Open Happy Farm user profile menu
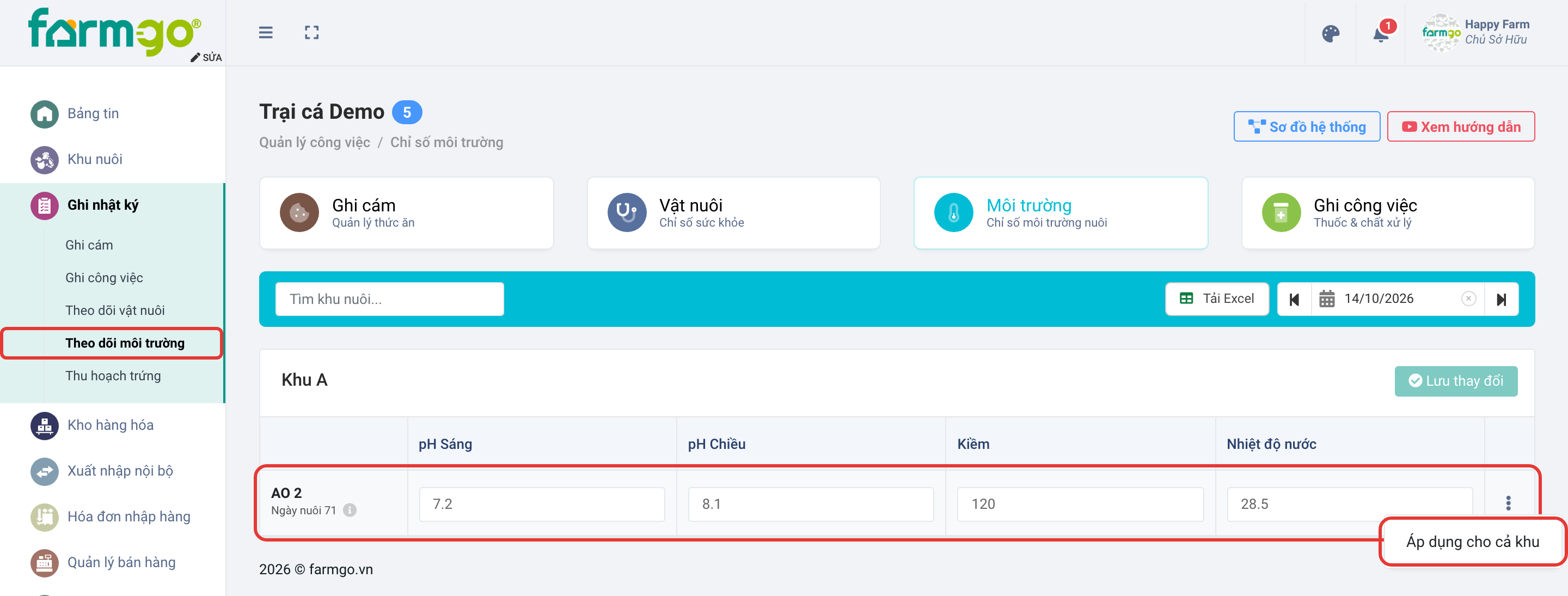Viewport: 1568px width, 596px height. 1476,32
